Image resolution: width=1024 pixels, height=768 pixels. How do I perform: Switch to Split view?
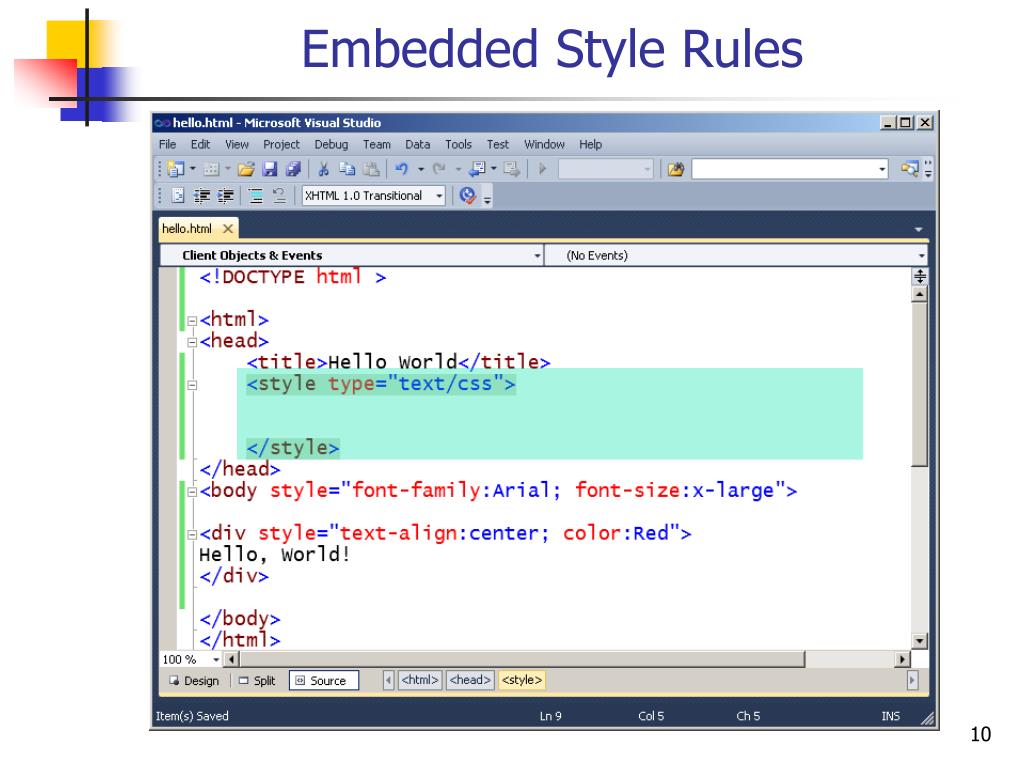[x=257, y=680]
